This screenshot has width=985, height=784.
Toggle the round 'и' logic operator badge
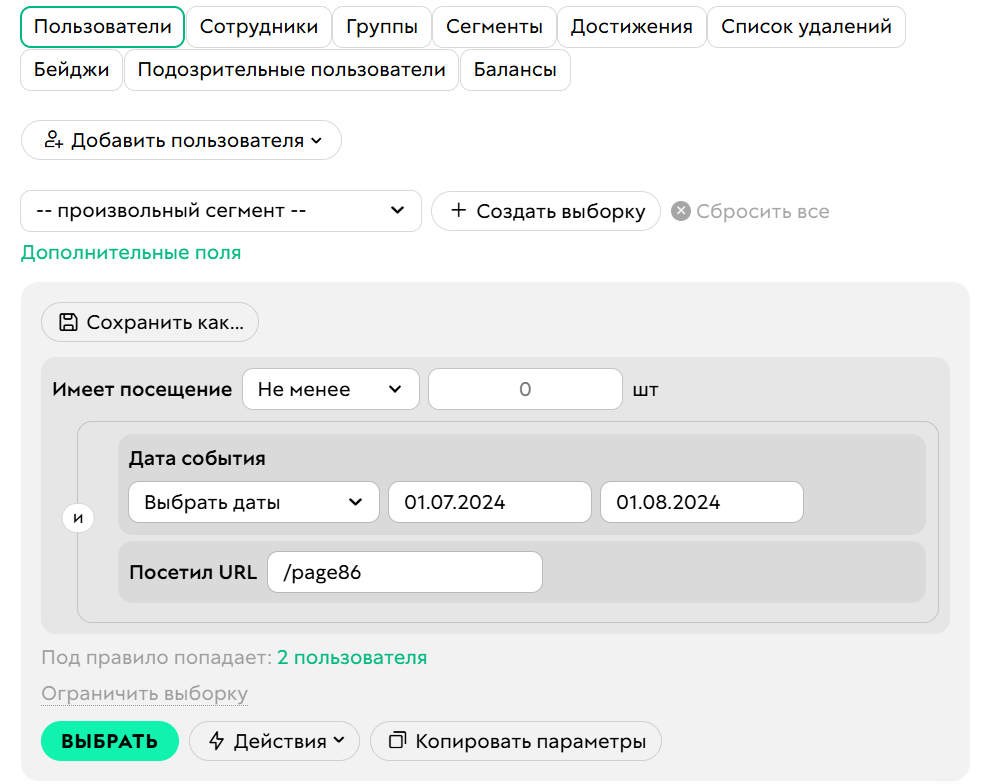click(x=78, y=518)
